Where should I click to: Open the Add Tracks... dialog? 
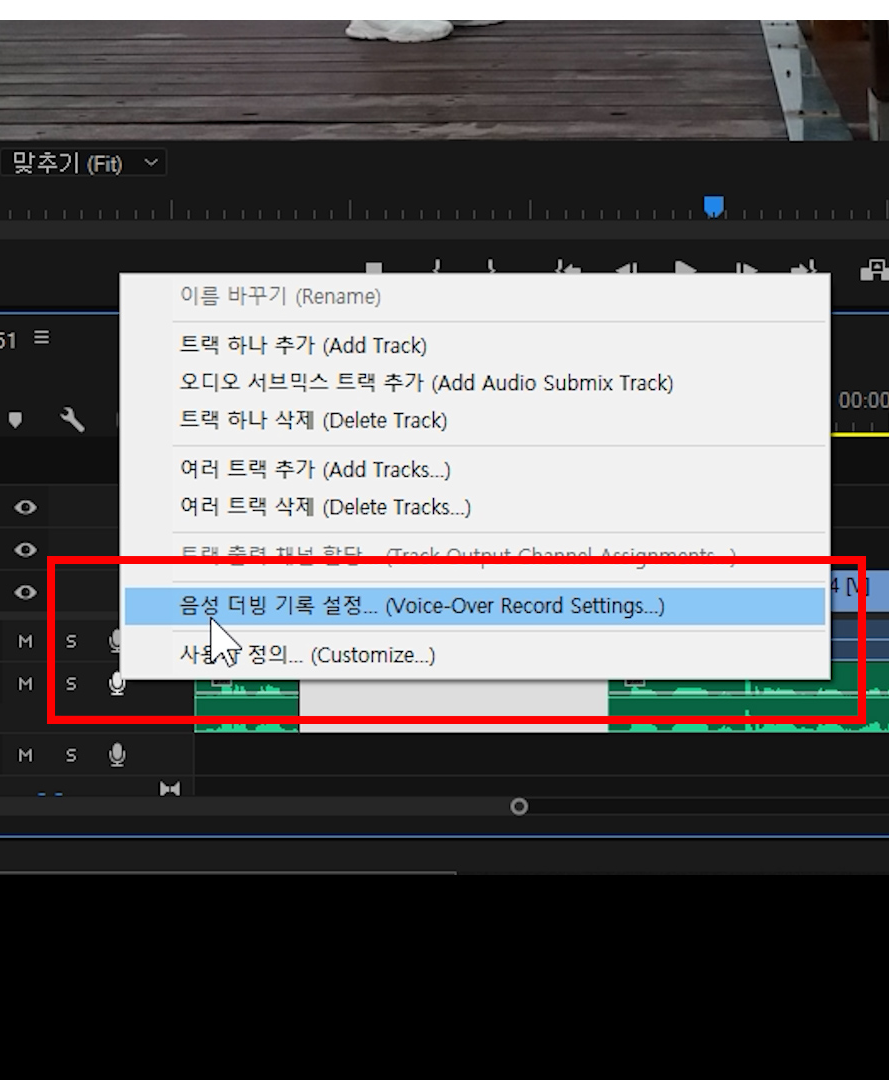tap(475, 470)
